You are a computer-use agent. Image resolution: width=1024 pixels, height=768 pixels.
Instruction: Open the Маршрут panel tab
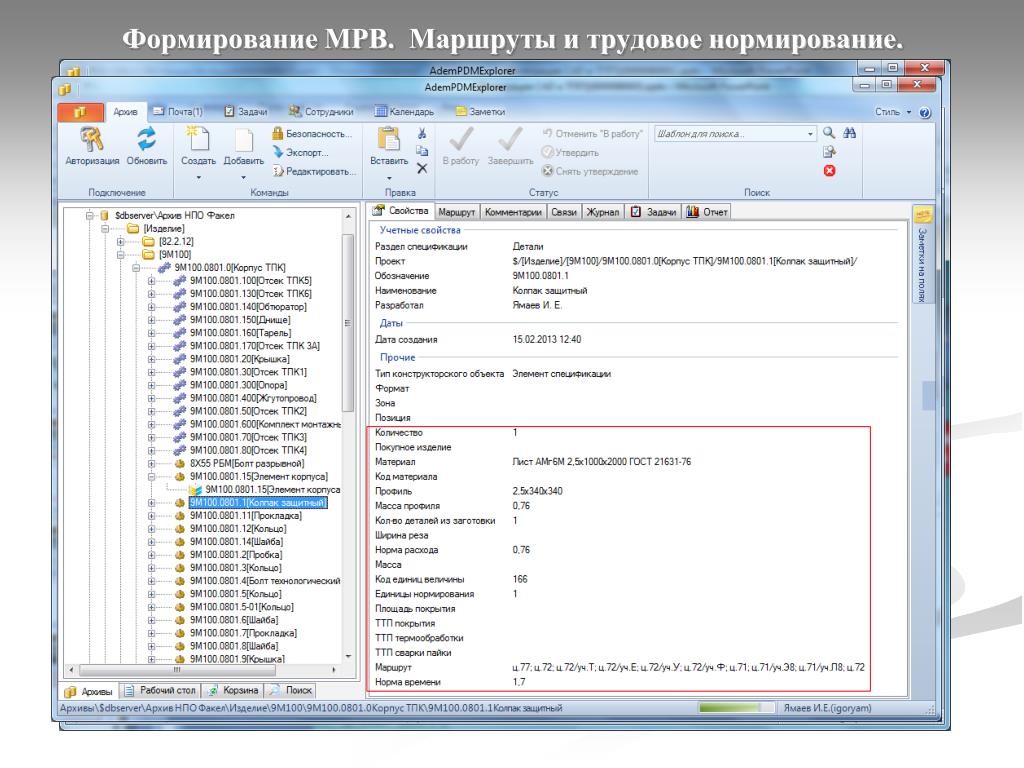[456, 212]
